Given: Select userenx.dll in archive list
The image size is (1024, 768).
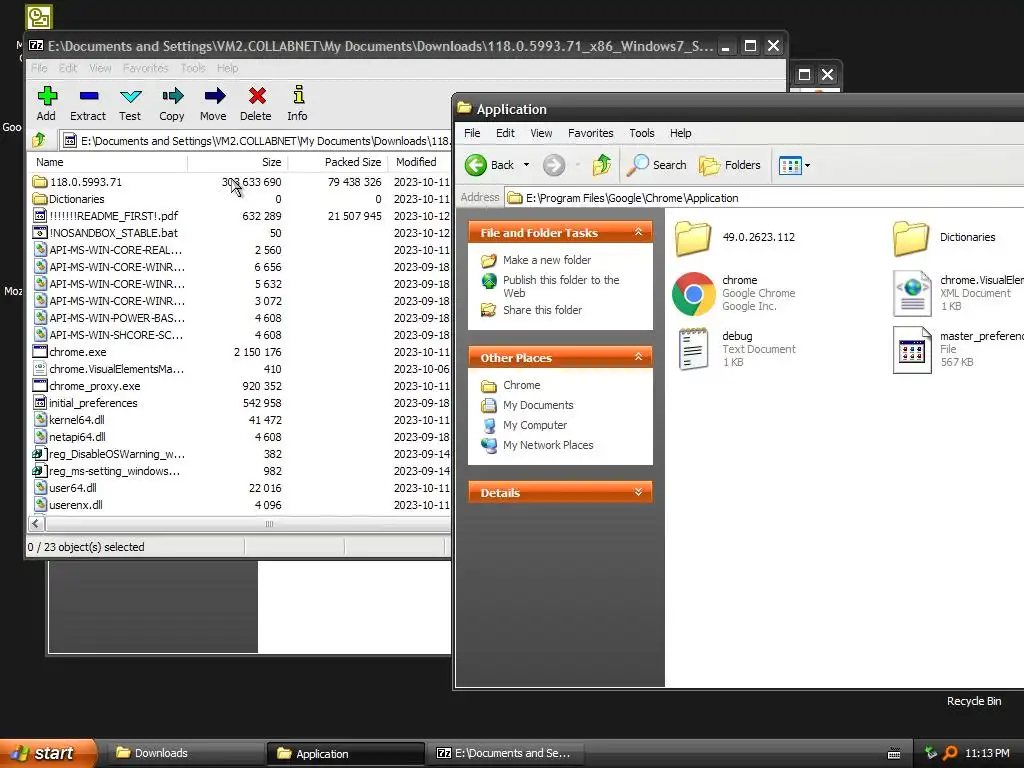Looking at the screenshot, I should coord(76,505).
